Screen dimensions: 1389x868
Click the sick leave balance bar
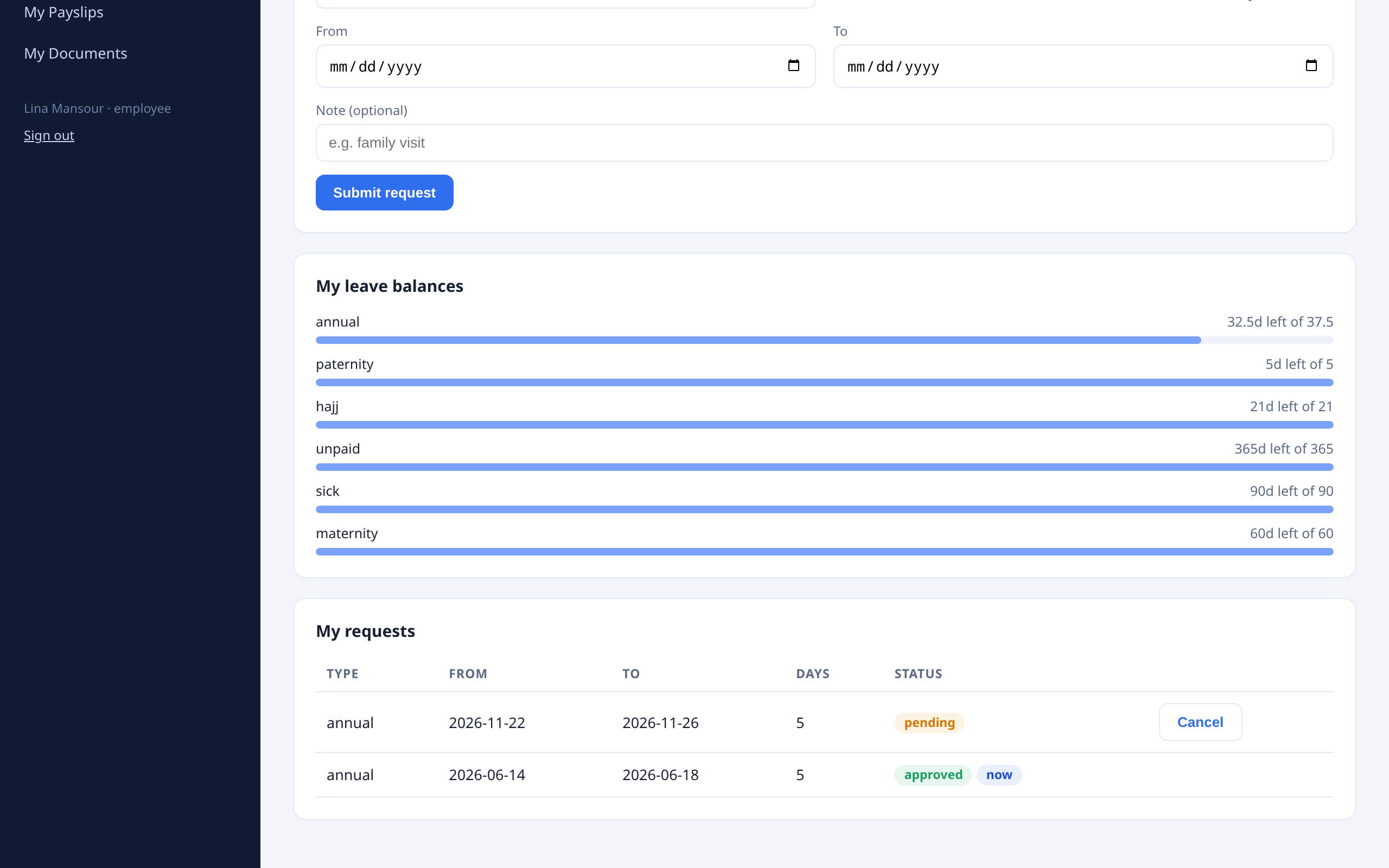point(824,510)
